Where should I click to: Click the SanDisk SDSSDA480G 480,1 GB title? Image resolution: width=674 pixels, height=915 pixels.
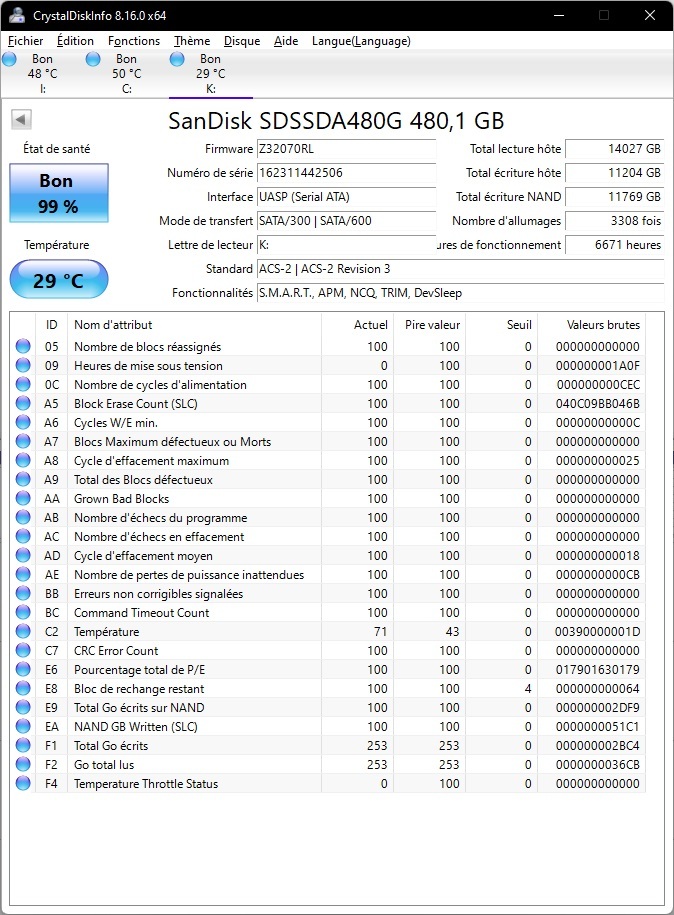pyautogui.click(x=336, y=121)
